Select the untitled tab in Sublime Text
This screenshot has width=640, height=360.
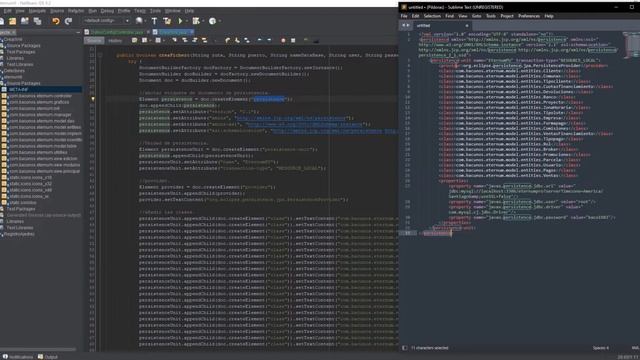(441, 25)
